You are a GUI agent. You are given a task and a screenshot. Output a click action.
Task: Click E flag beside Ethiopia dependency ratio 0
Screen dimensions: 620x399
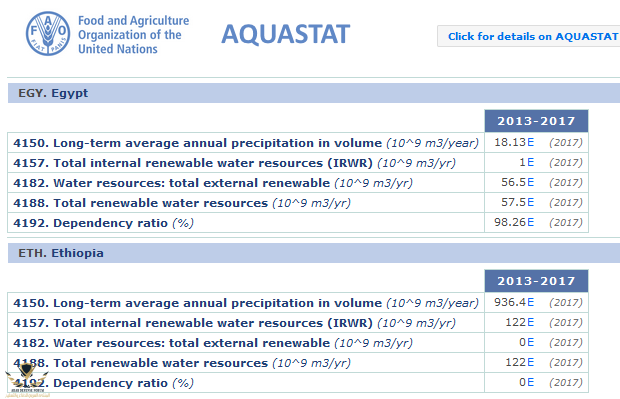(530, 382)
